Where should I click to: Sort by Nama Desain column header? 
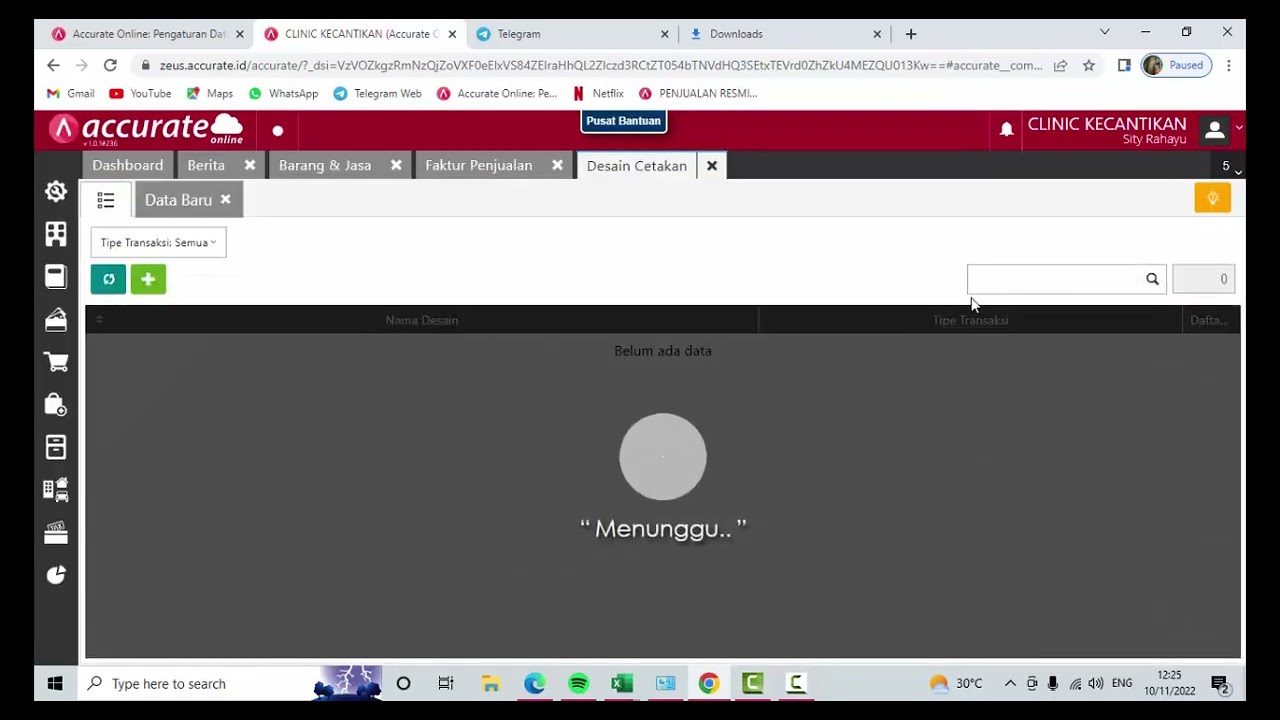[x=422, y=320]
